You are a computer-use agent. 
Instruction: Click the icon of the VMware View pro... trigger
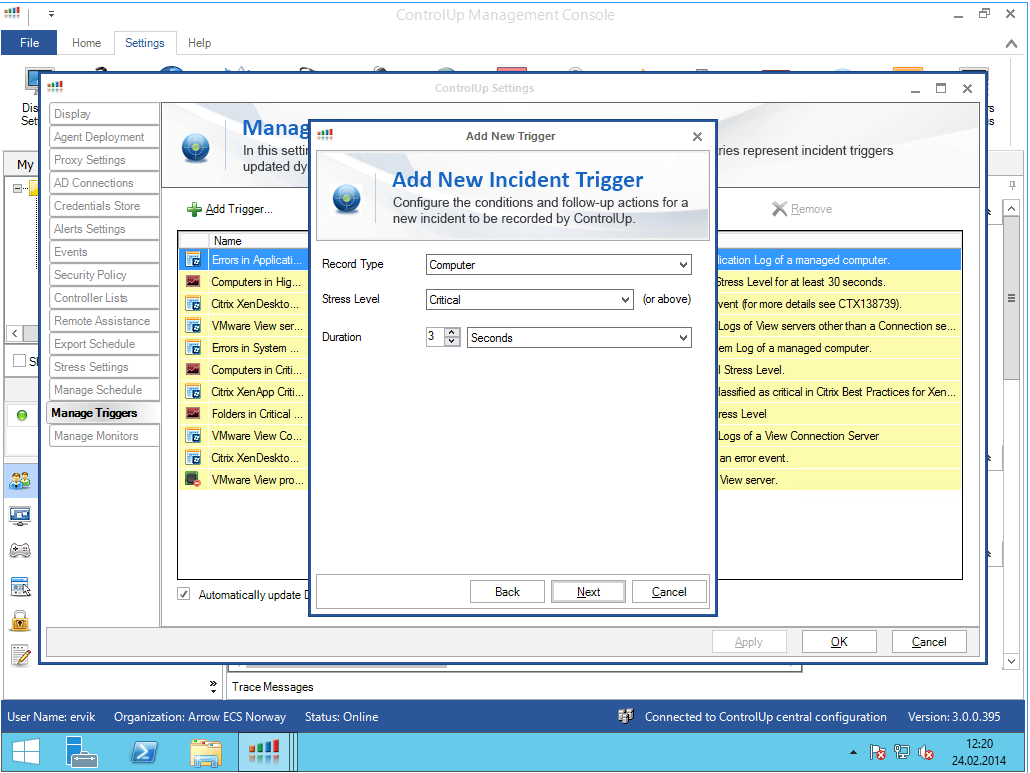[x=192, y=480]
